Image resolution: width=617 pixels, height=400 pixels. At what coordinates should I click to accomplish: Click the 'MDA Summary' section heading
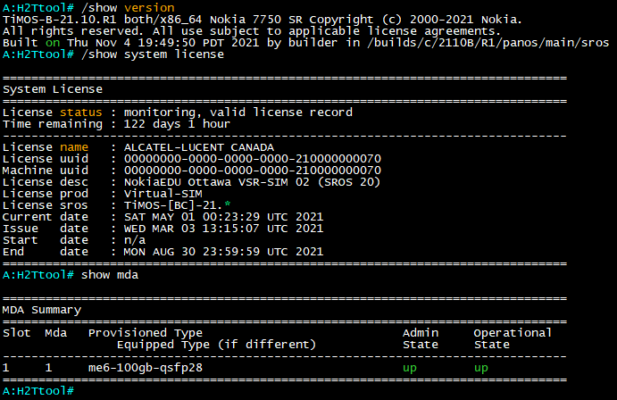click(42, 309)
